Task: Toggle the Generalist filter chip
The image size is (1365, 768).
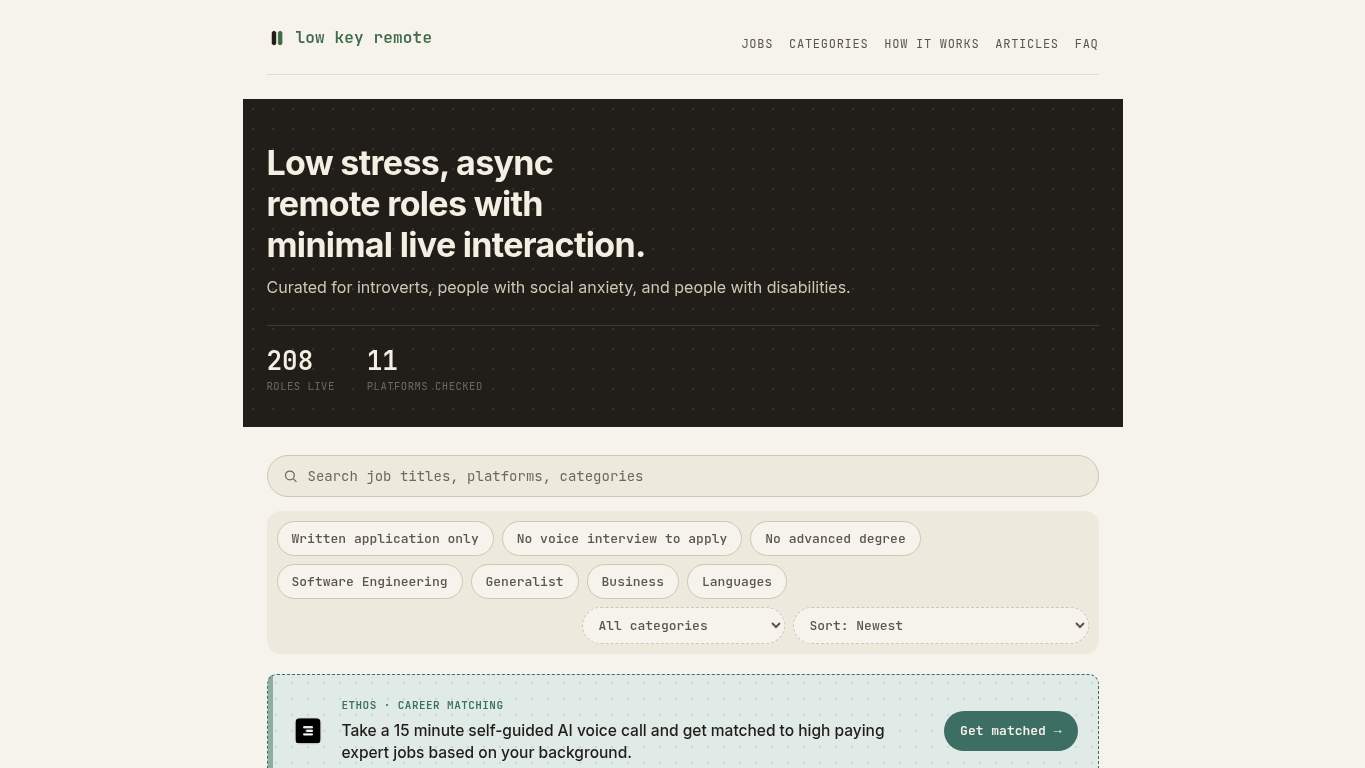Action: [525, 582]
